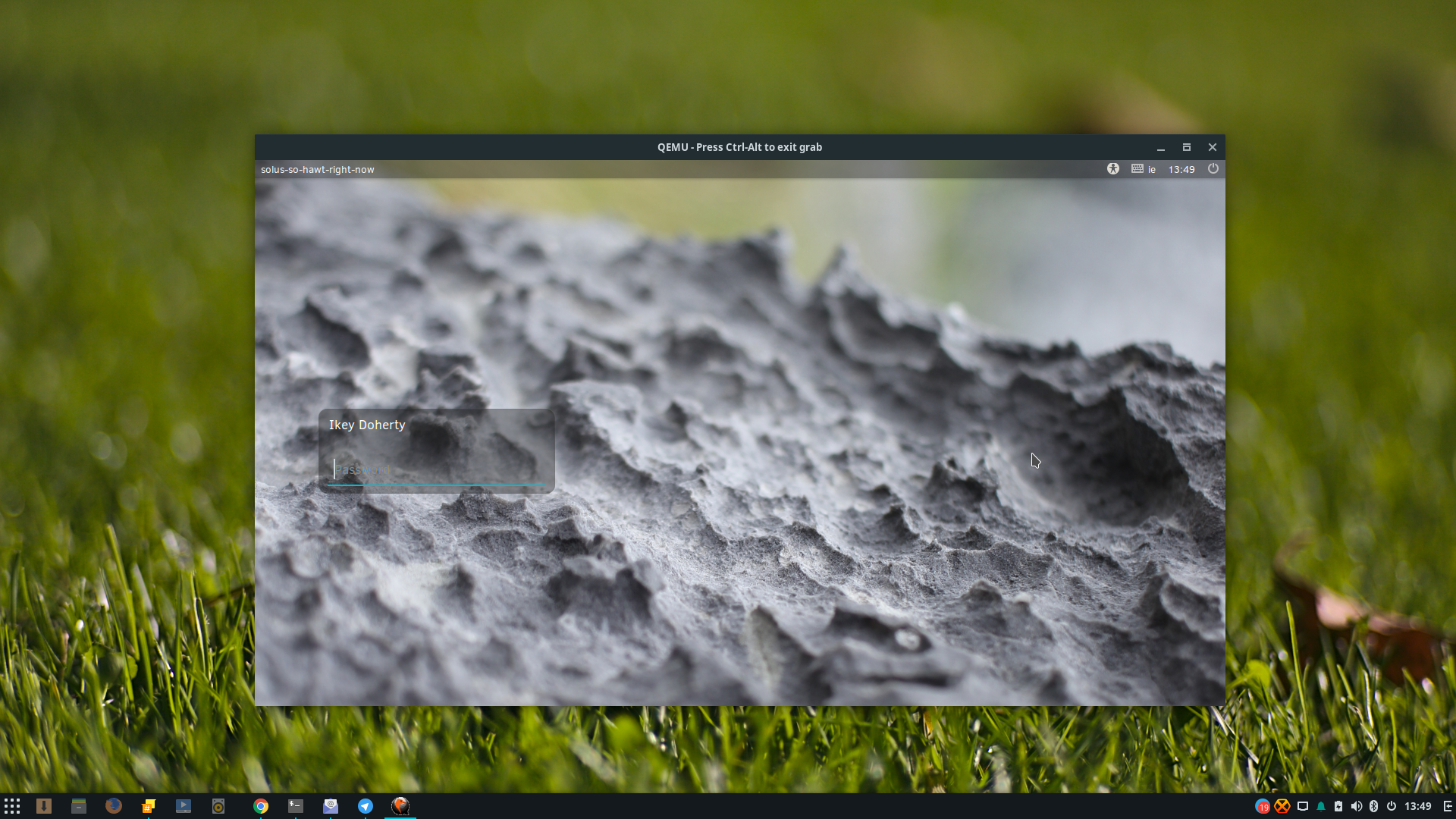This screenshot has width=1456, height=819.
Task: Open the video player icon in the taskbar
Action: click(184, 806)
